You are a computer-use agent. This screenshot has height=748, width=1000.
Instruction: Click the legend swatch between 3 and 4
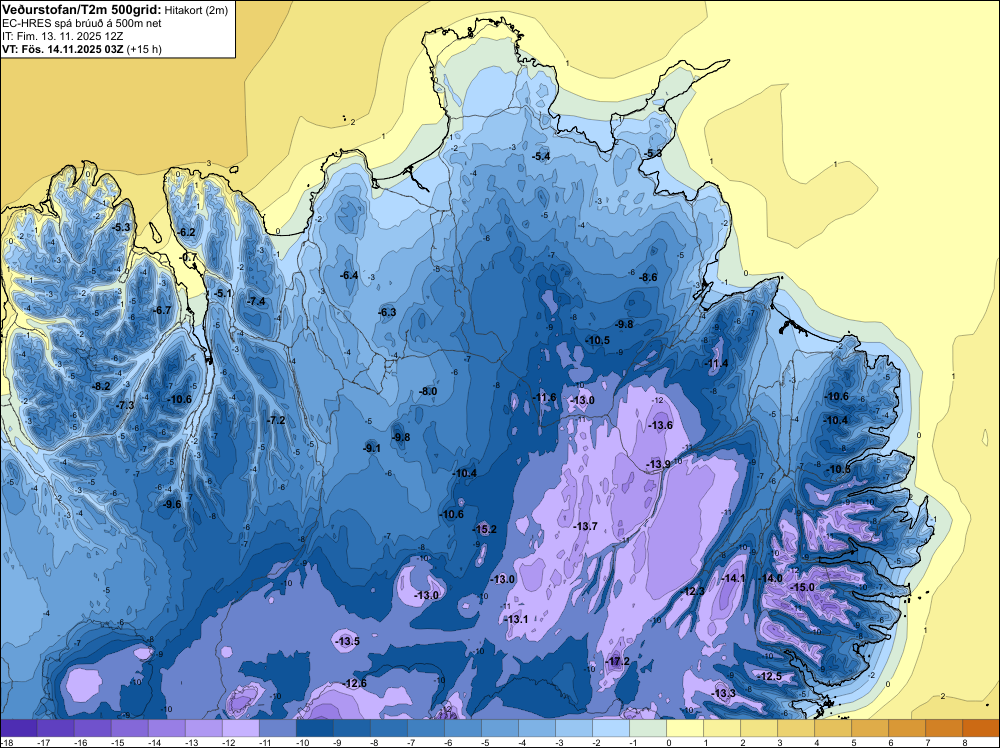[x=796, y=728]
